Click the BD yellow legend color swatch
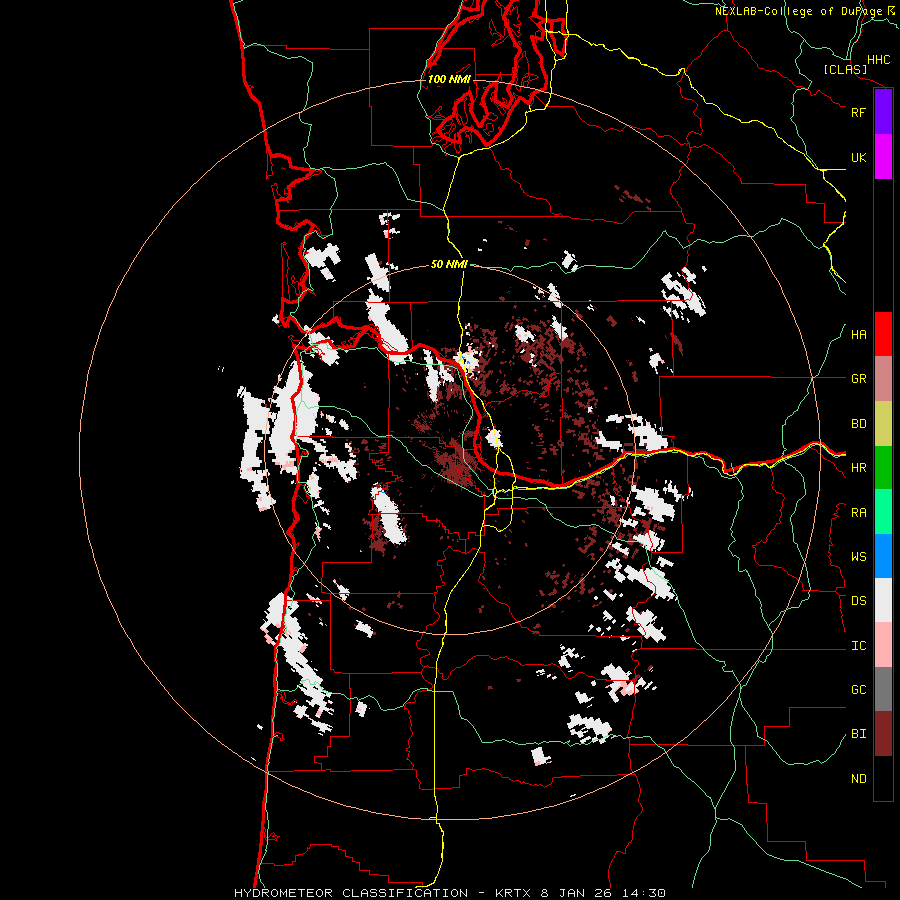This screenshot has width=900, height=900. [x=883, y=423]
